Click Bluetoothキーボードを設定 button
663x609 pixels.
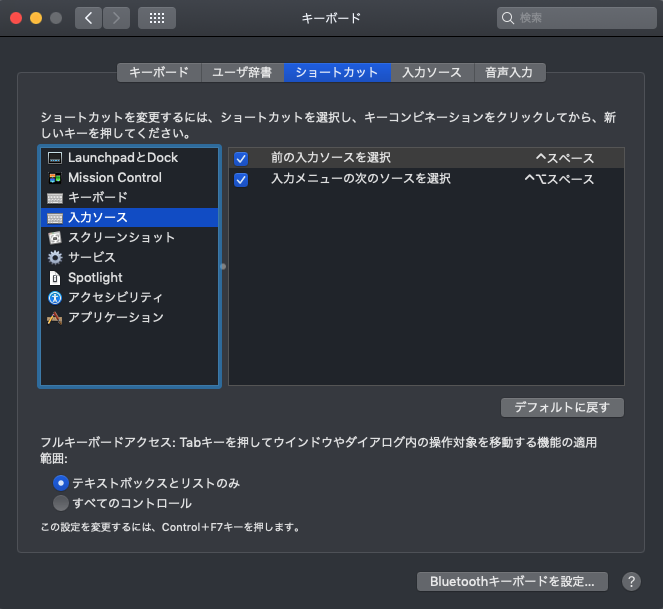(x=512, y=582)
